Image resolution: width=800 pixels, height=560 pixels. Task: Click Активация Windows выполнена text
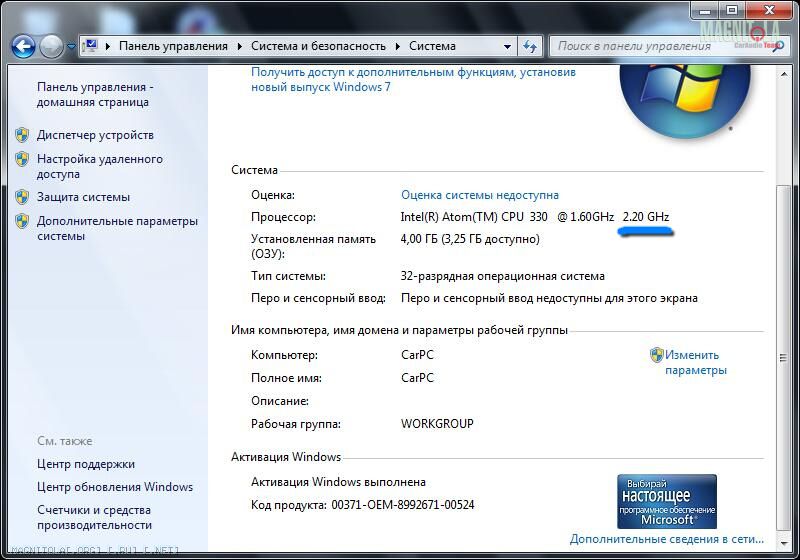[x=338, y=482]
